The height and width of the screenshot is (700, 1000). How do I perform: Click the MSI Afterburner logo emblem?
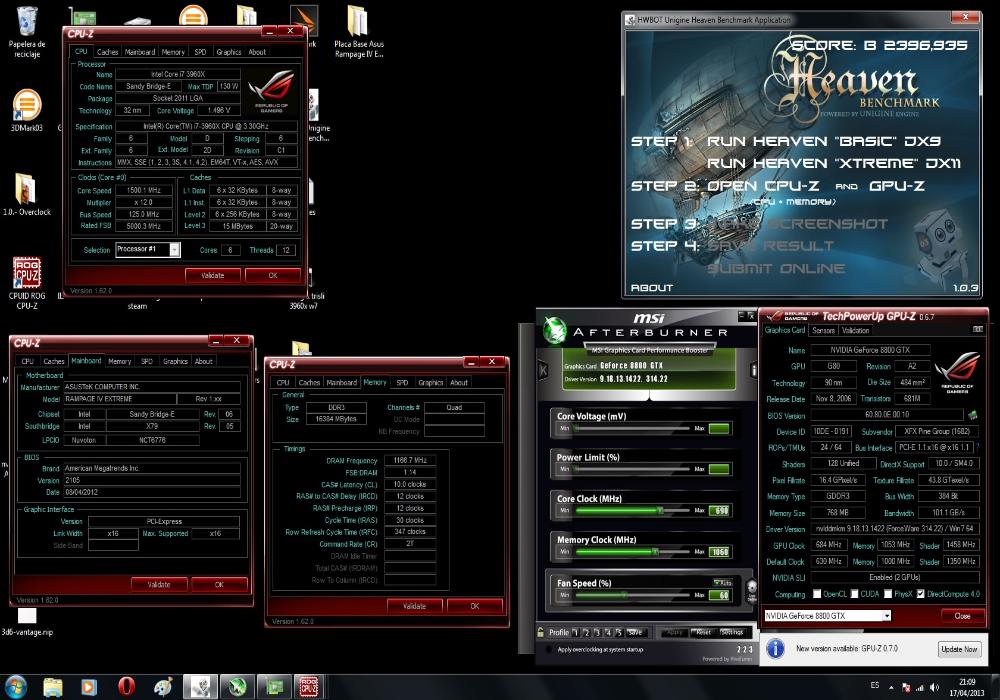pyautogui.click(x=555, y=330)
